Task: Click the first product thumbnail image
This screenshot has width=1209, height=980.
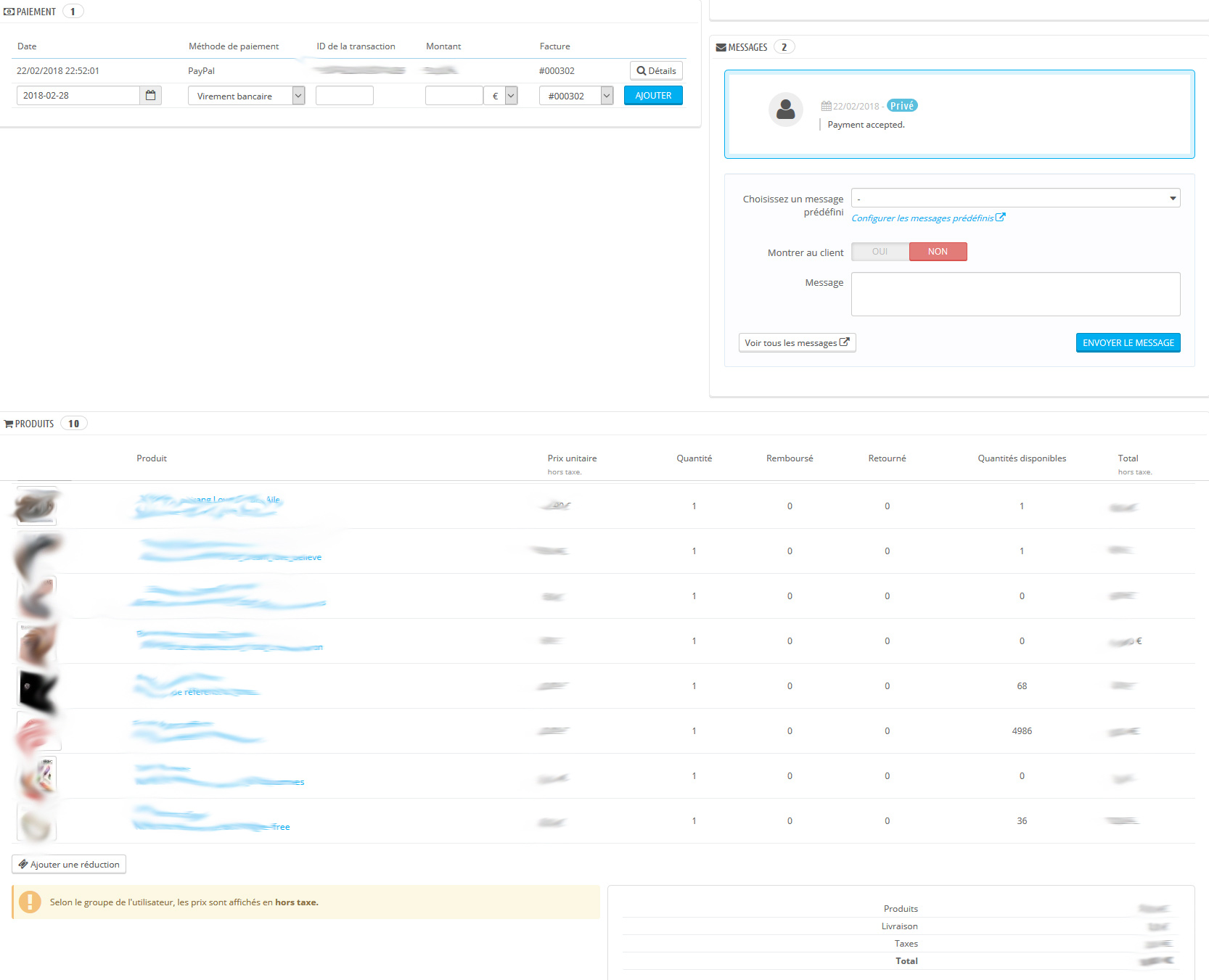Action: [36, 506]
